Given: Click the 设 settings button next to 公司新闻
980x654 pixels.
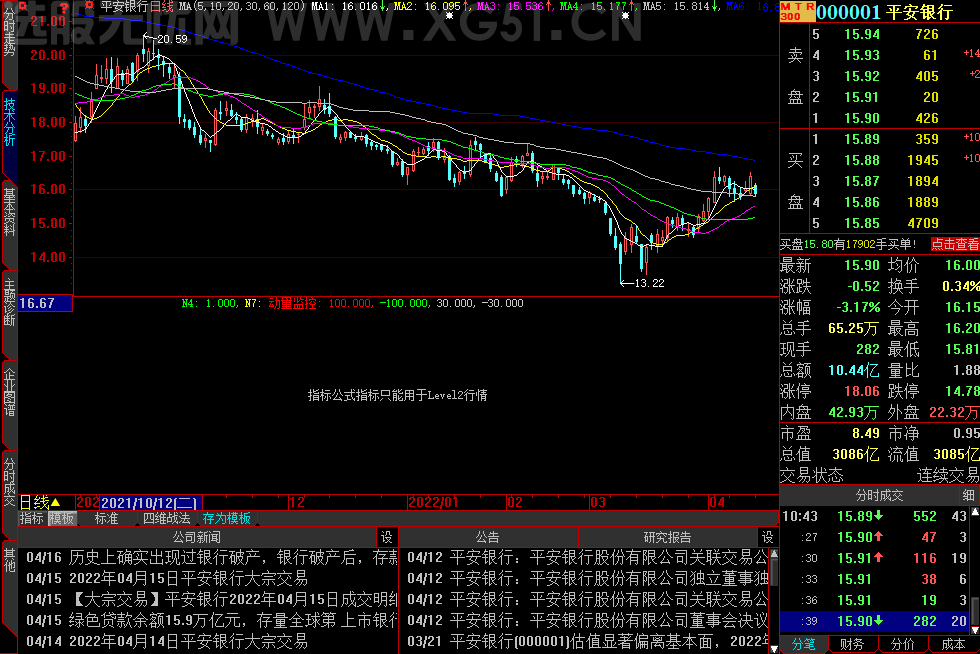Looking at the screenshot, I should (386, 537).
